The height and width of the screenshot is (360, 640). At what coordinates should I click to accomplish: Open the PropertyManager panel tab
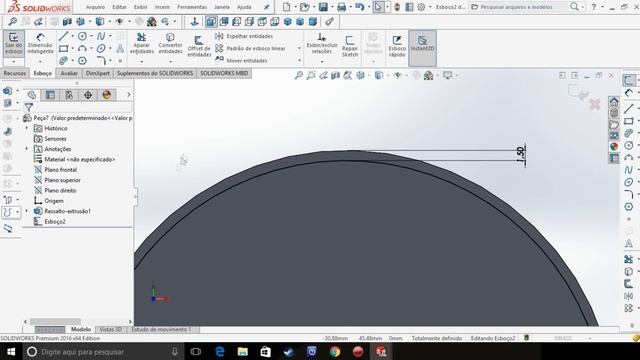(x=50, y=95)
